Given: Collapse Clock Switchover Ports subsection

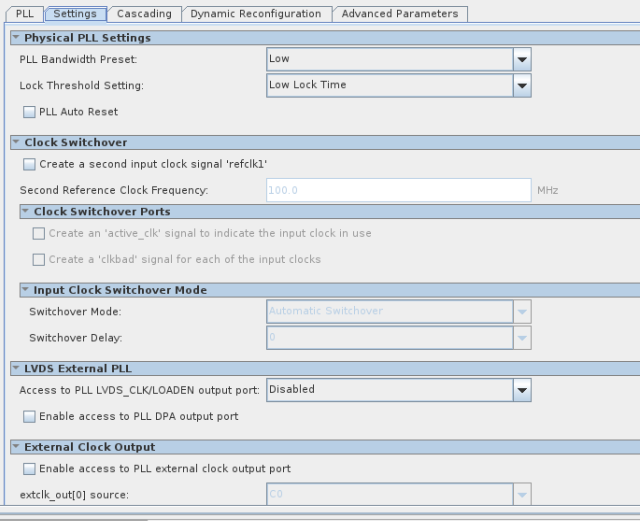Looking at the screenshot, I should point(25,212).
